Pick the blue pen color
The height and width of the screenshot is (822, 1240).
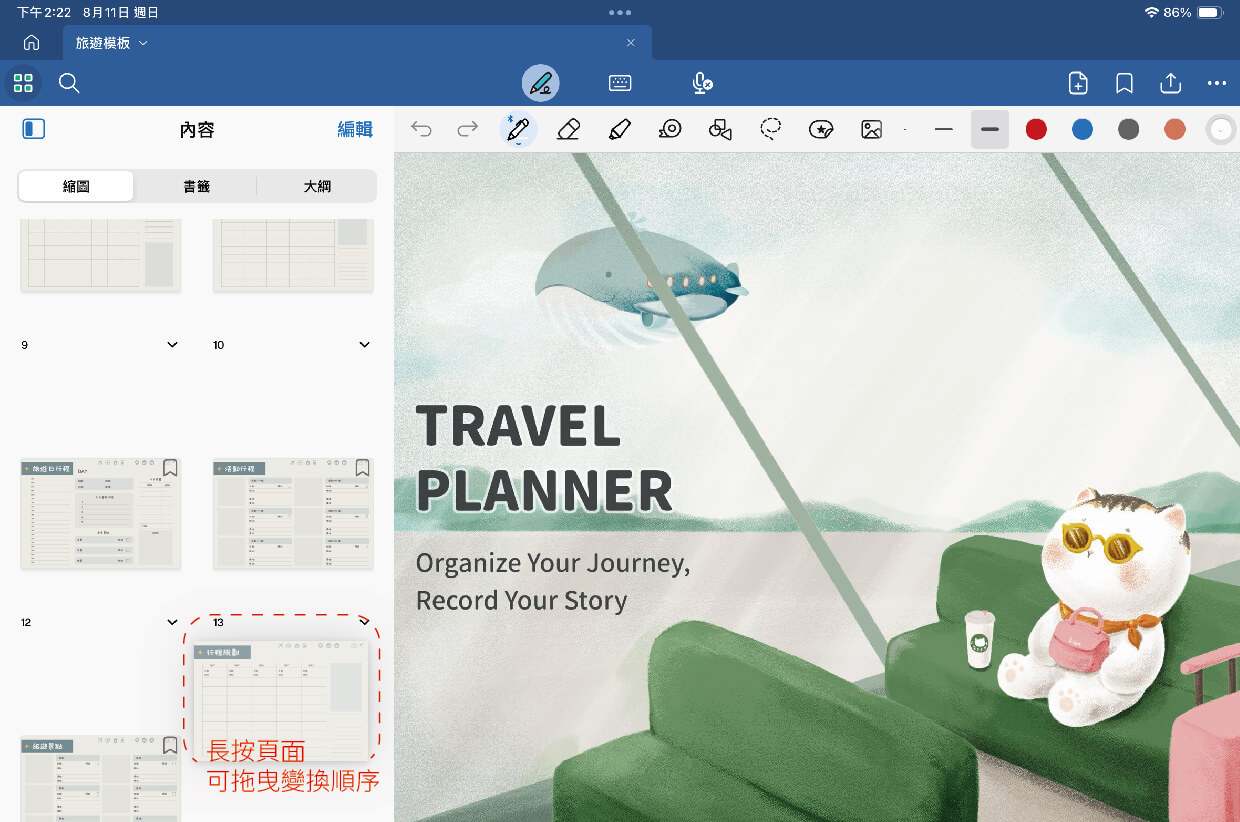pyautogui.click(x=1082, y=129)
